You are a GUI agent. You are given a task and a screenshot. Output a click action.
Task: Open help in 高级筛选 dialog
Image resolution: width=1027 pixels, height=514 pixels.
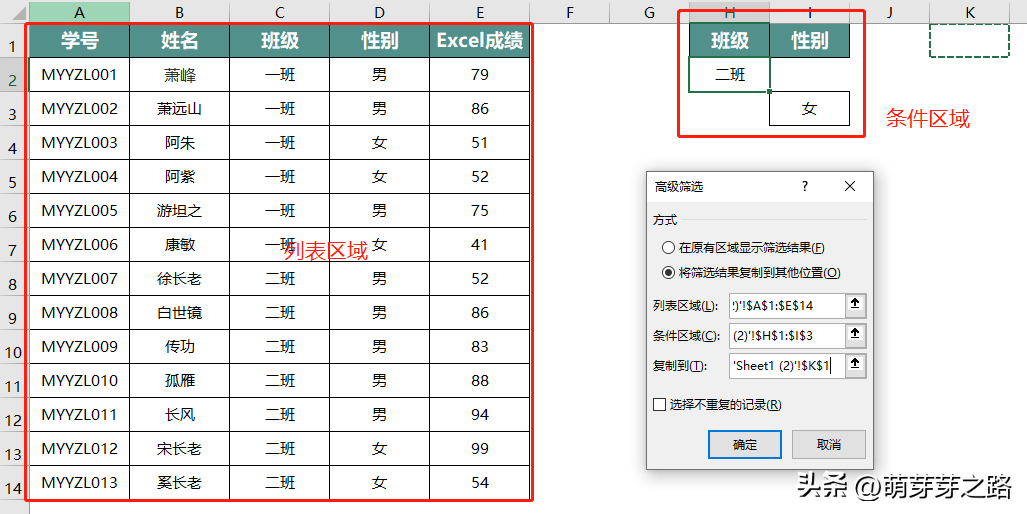(804, 187)
